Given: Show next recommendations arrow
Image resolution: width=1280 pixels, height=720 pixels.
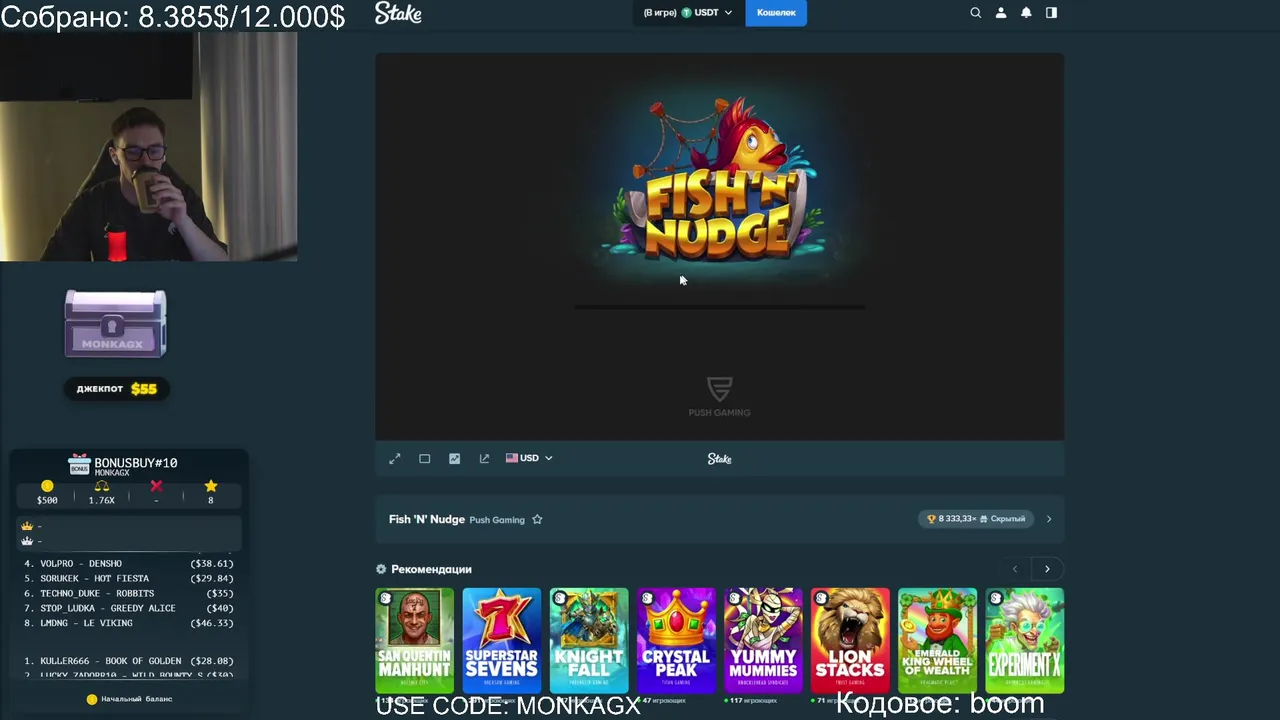Looking at the screenshot, I should pyautogui.click(x=1047, y=569).
